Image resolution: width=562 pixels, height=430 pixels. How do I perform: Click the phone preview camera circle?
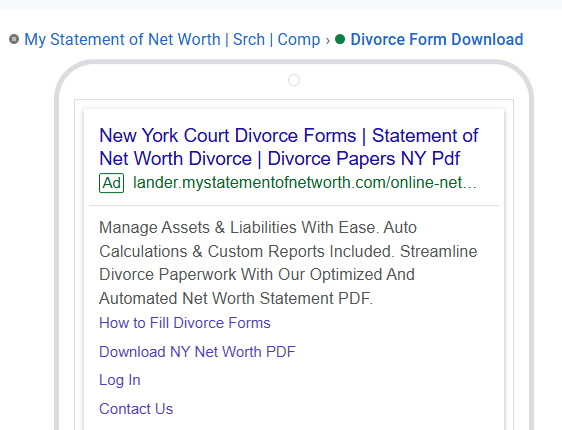coord(294,80)
